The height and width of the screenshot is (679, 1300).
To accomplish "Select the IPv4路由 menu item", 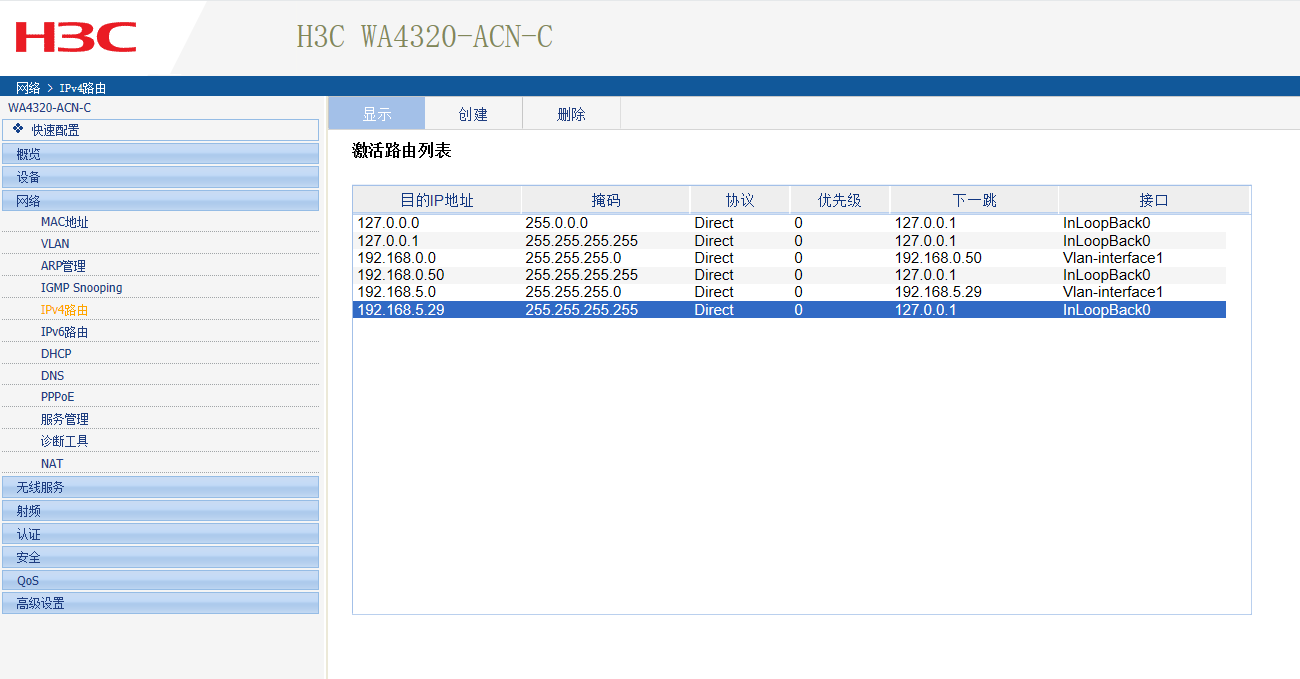I will [64, 310].
